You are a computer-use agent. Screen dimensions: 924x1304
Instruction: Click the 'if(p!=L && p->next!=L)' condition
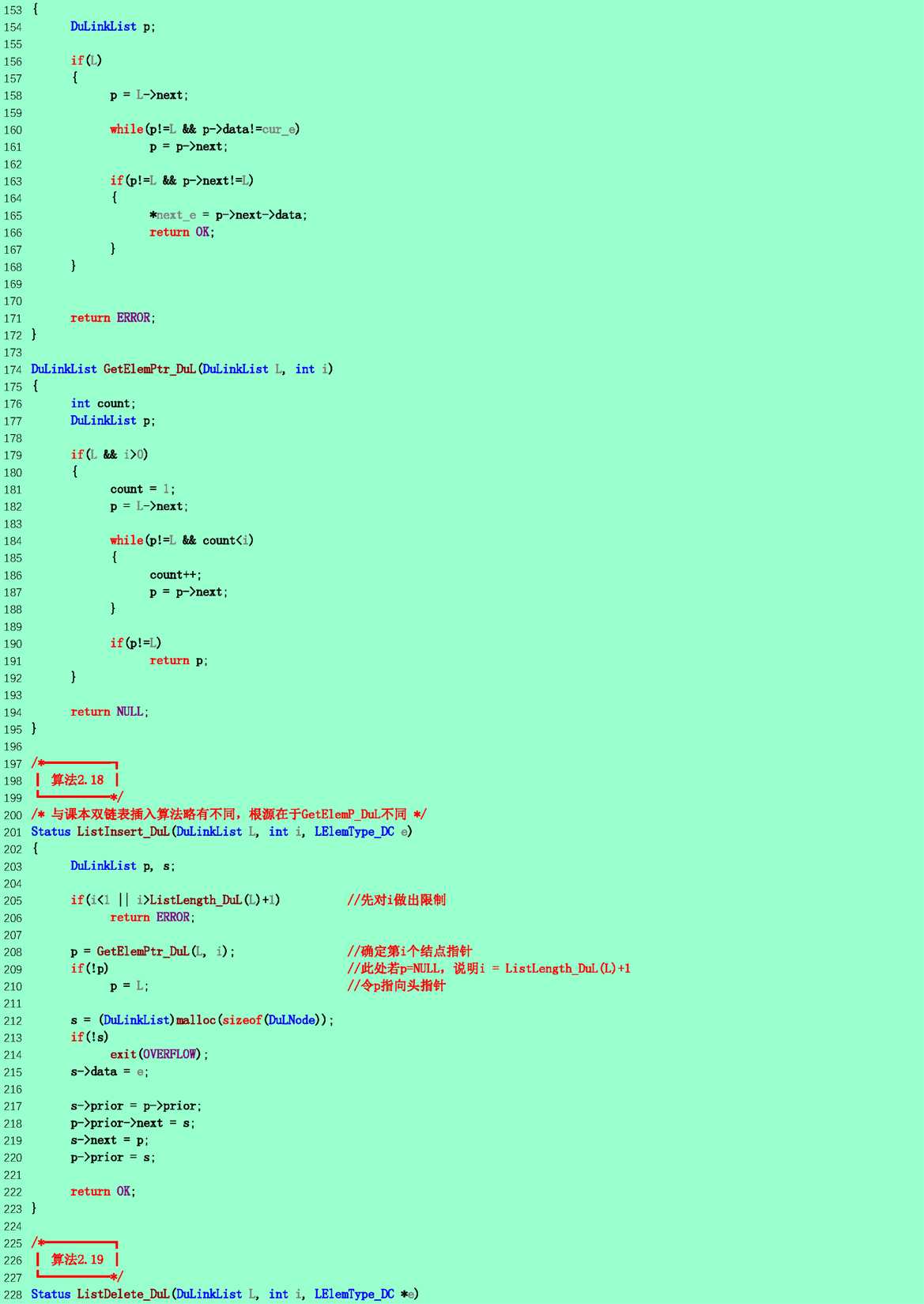pos(183,181)
